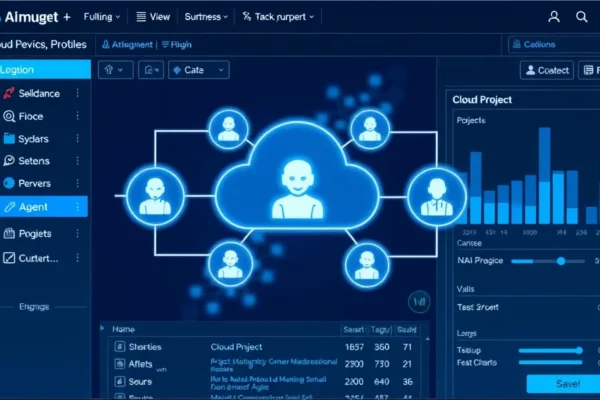600x400 pixels.
Task: Select the Agent sidebar item
Action: coord(44,207)
